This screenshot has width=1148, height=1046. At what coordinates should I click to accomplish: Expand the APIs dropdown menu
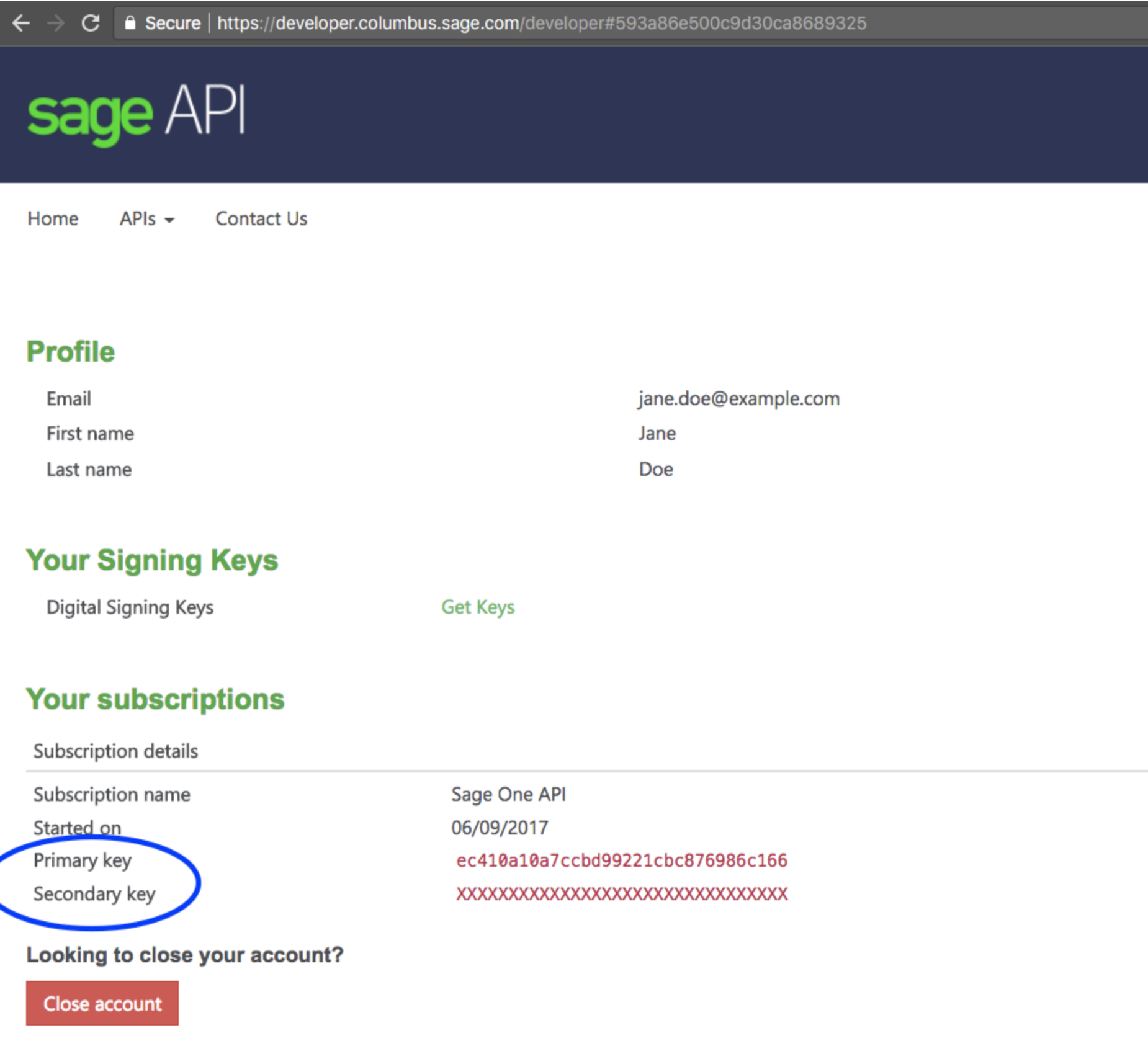pyautogui.click(x=147, y=218)
